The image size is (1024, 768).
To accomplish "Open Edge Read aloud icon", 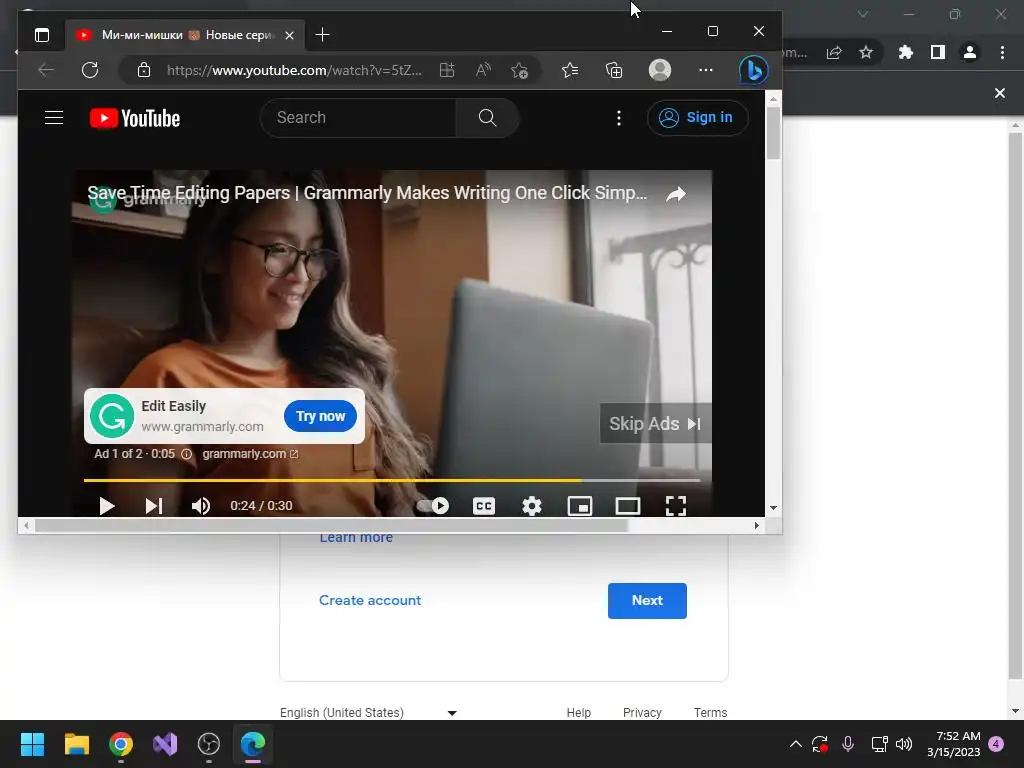I will [483, 70].
